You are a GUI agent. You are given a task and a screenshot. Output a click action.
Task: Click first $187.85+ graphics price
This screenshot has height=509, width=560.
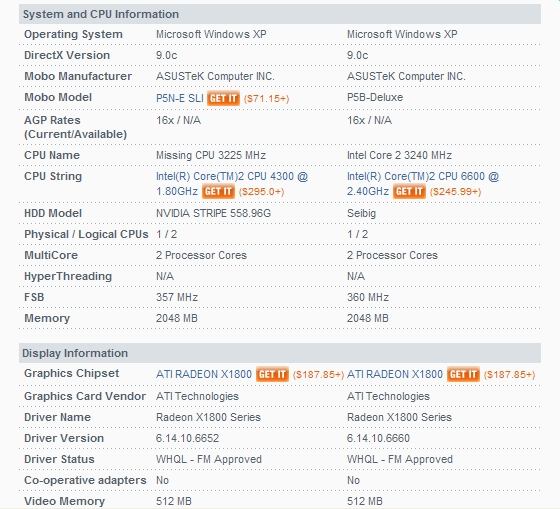(x=318, y=375)
